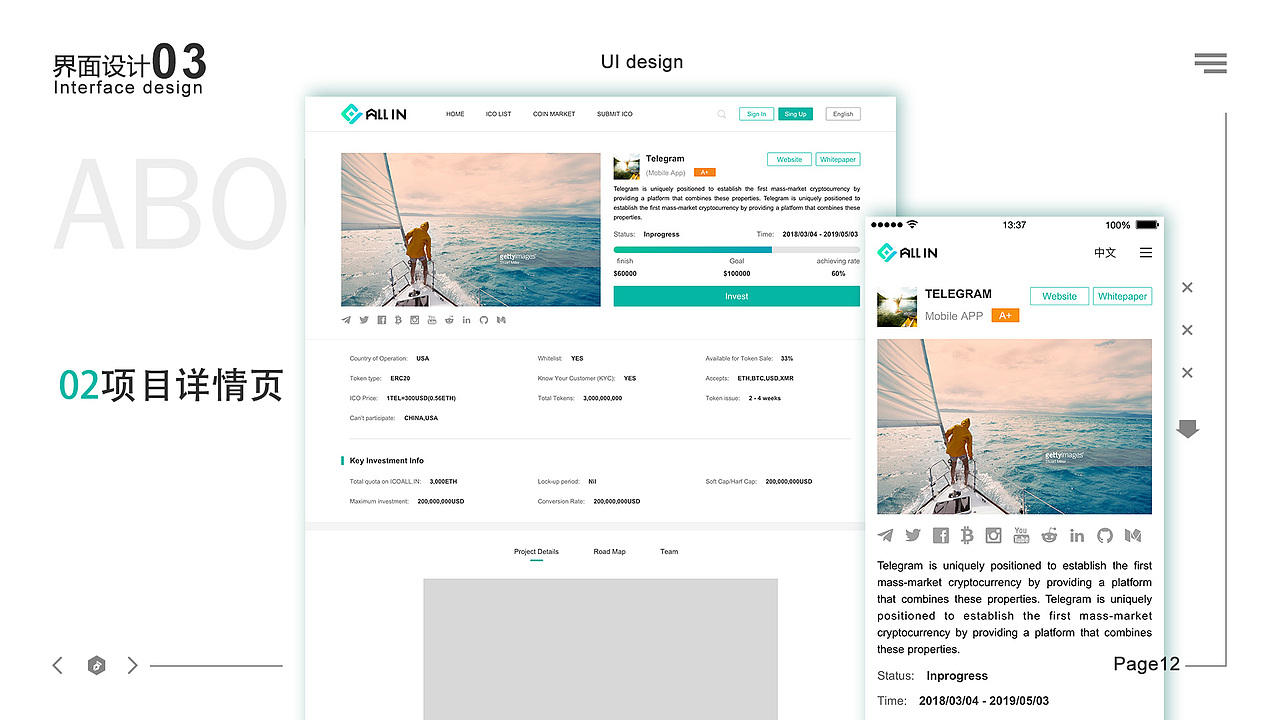Click the '3,000,000,000' total tokens value

pos(602,398)
